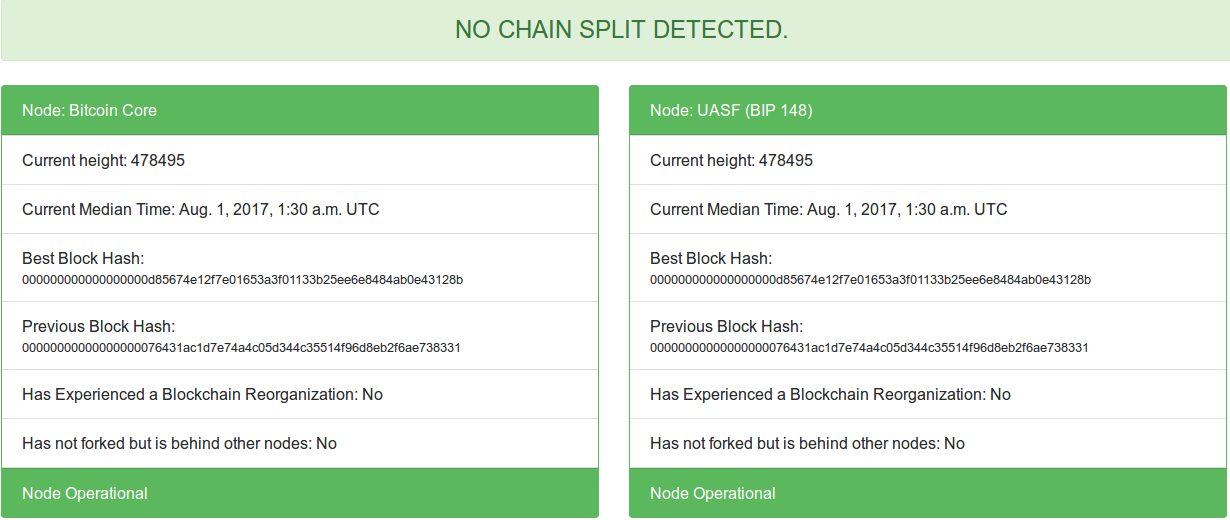The width and height of the screenshot is (1230, 520).
Task: Click UASF 'Best Block Hash:' label
Action: [711, 259]
